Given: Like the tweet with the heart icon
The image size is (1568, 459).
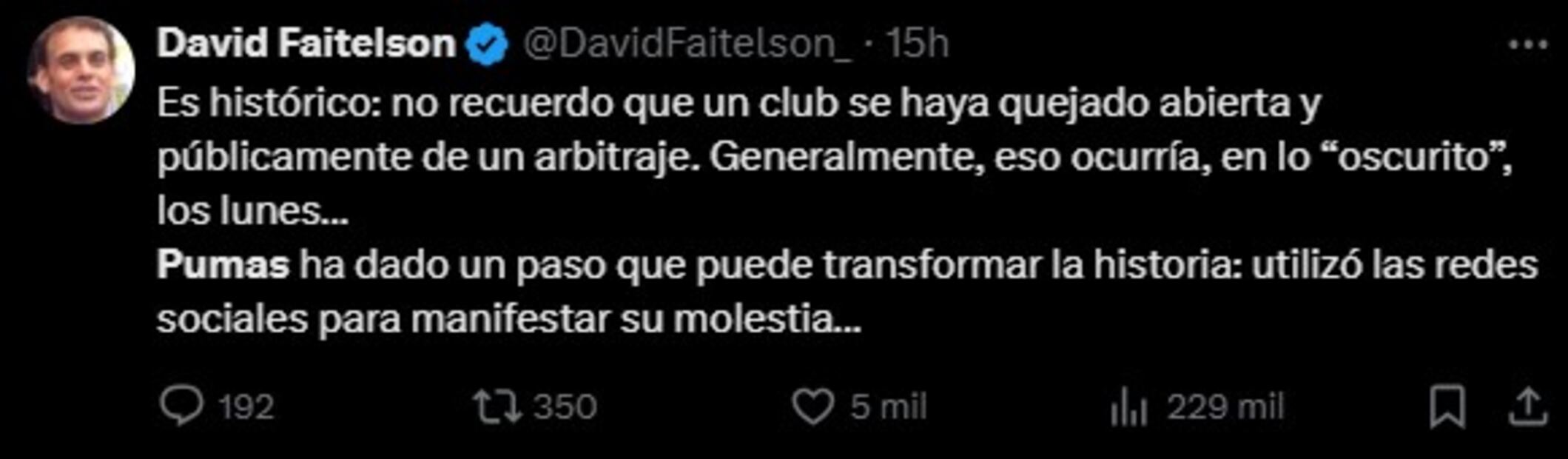Looking at the screenshot, I should pyautogui.click(x=812, y=407).
